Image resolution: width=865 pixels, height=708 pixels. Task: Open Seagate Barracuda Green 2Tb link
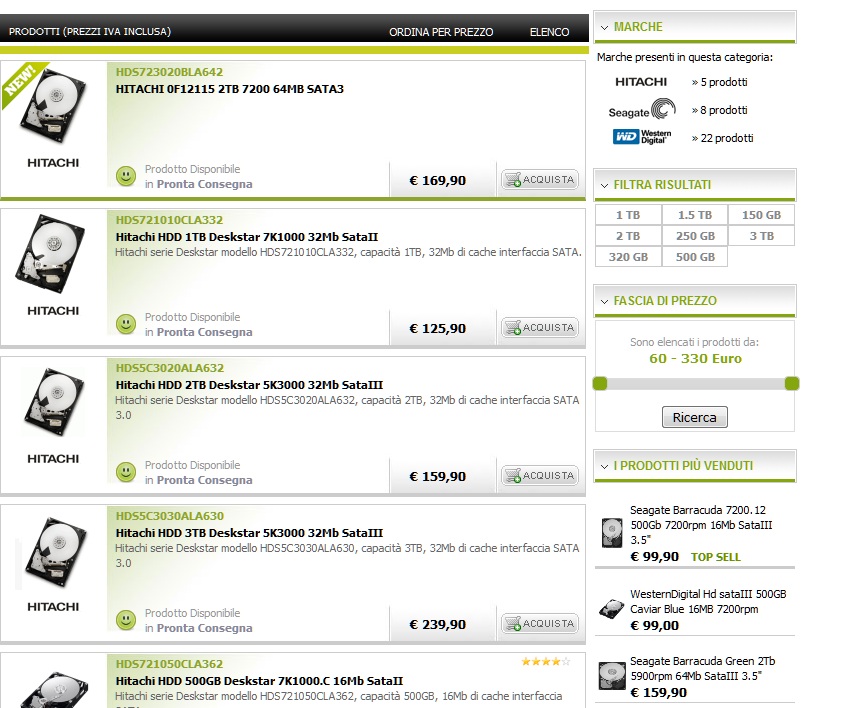[x=703, y=668]
